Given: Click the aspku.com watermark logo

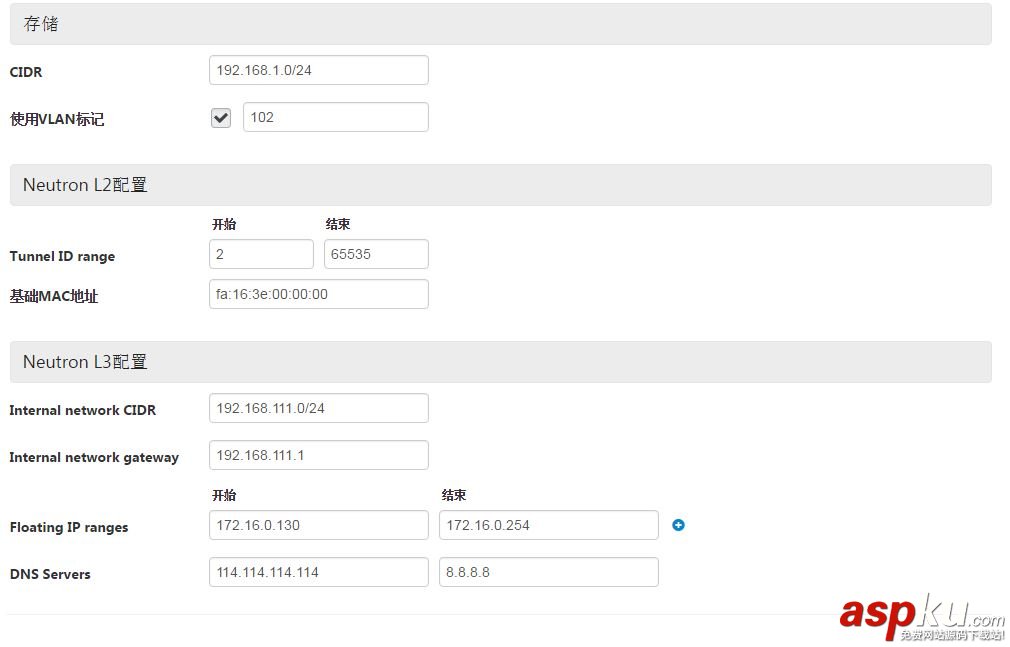Looking at the screenshot, I should [920, 615].
